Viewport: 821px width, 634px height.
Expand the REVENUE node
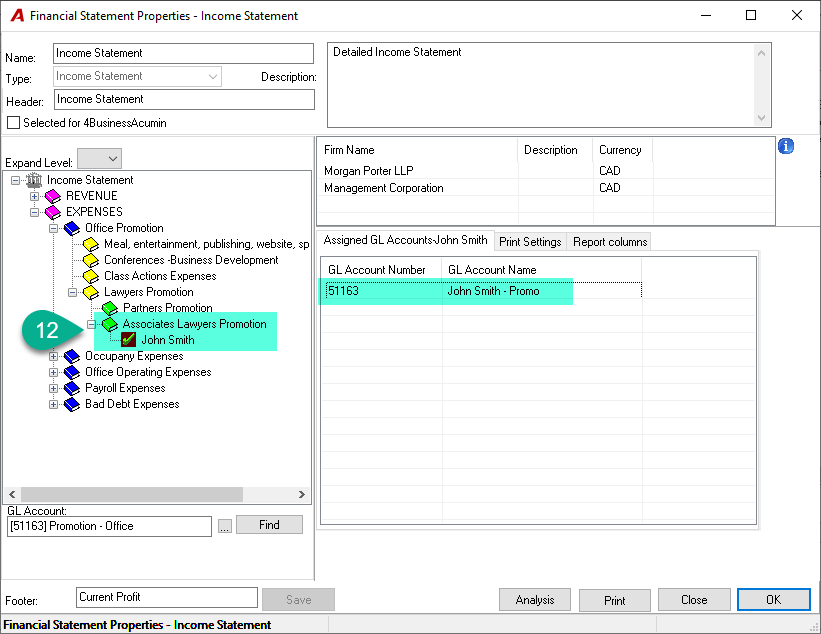(x=34, y=196)
